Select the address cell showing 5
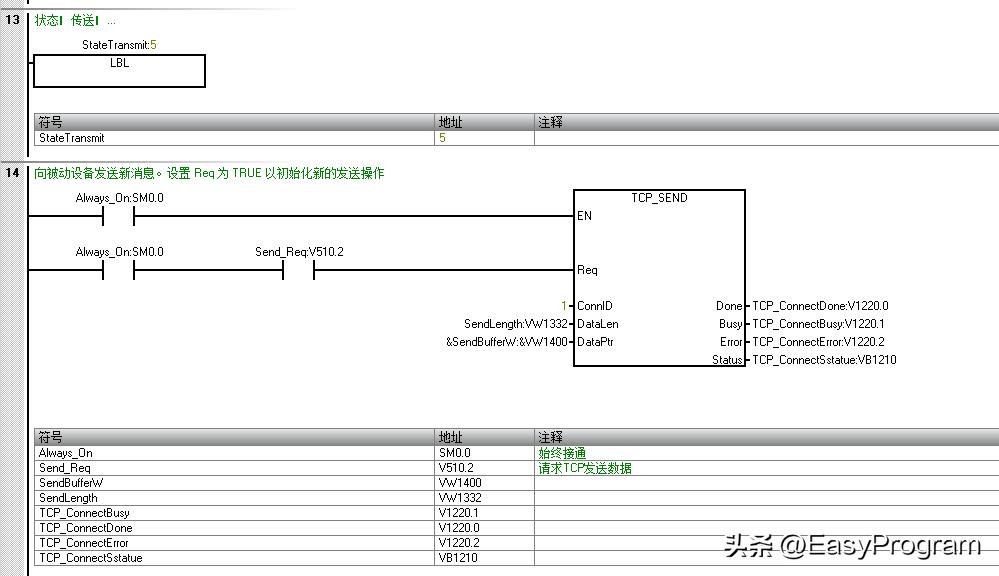 pyautogui.click(x=484, y=138)
